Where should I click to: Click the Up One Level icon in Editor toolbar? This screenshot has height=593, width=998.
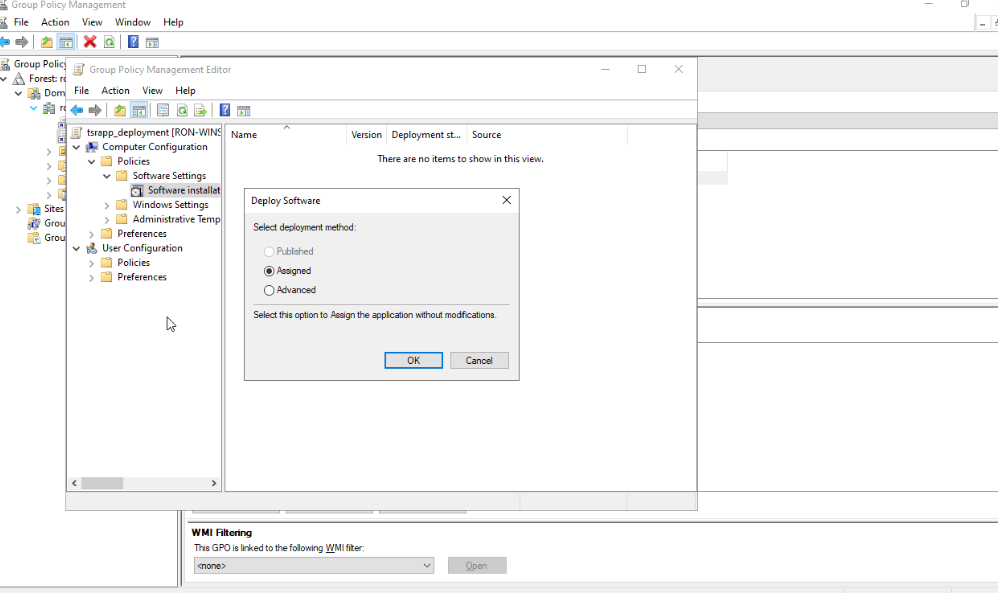click(120, 110)
